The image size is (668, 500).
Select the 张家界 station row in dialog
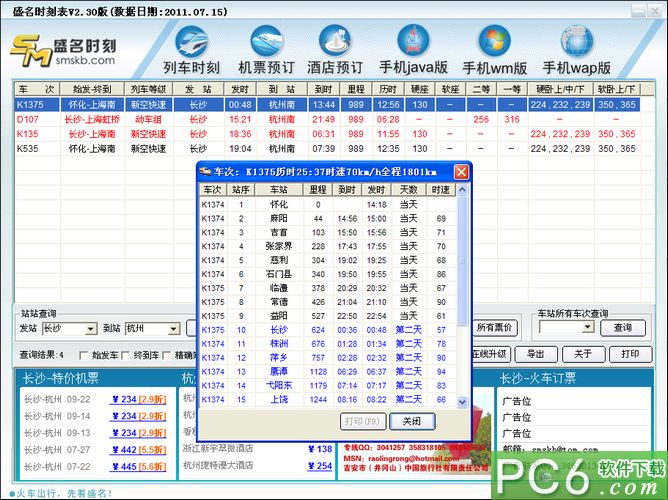[328, 246]
